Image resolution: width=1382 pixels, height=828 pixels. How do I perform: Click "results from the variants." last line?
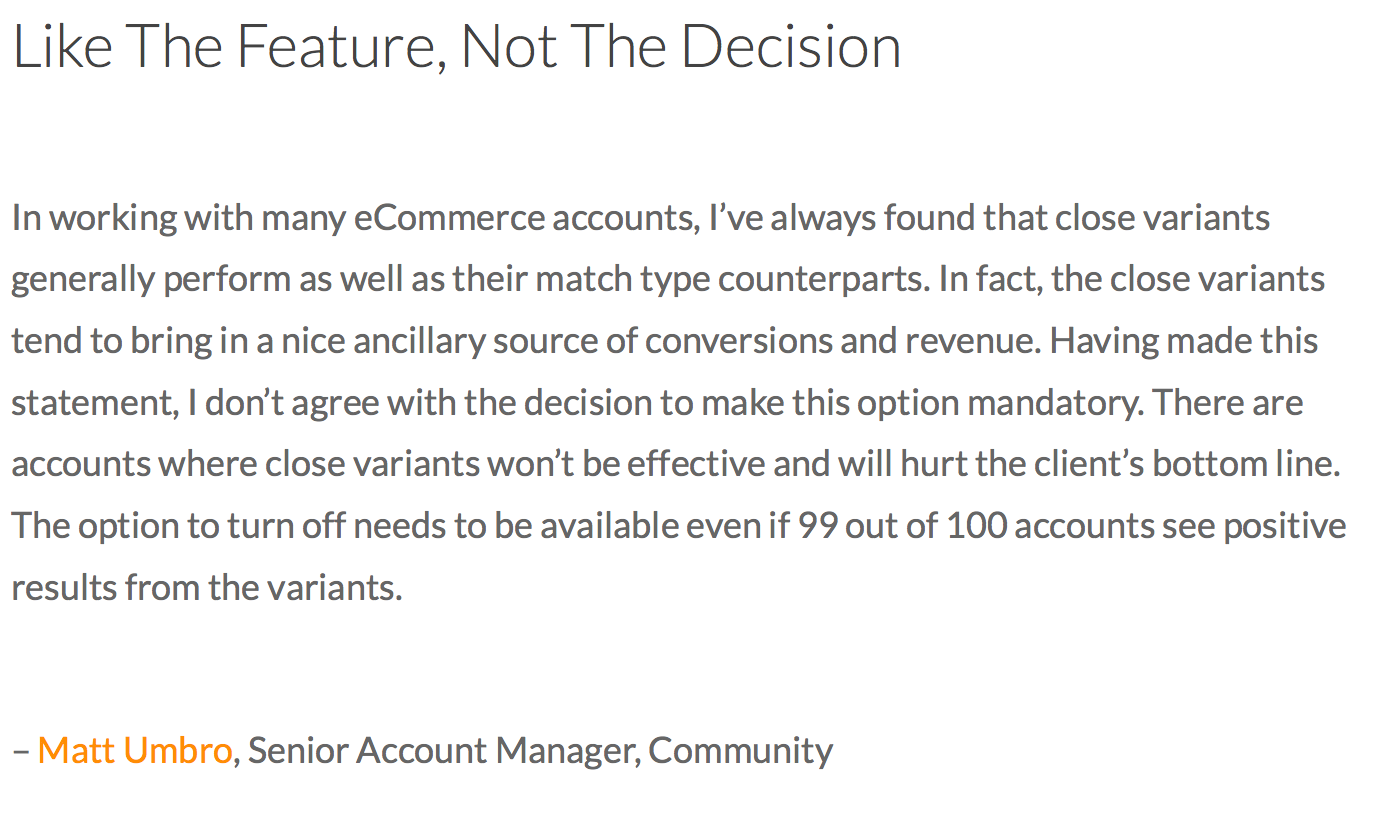(x=207, y=587)
